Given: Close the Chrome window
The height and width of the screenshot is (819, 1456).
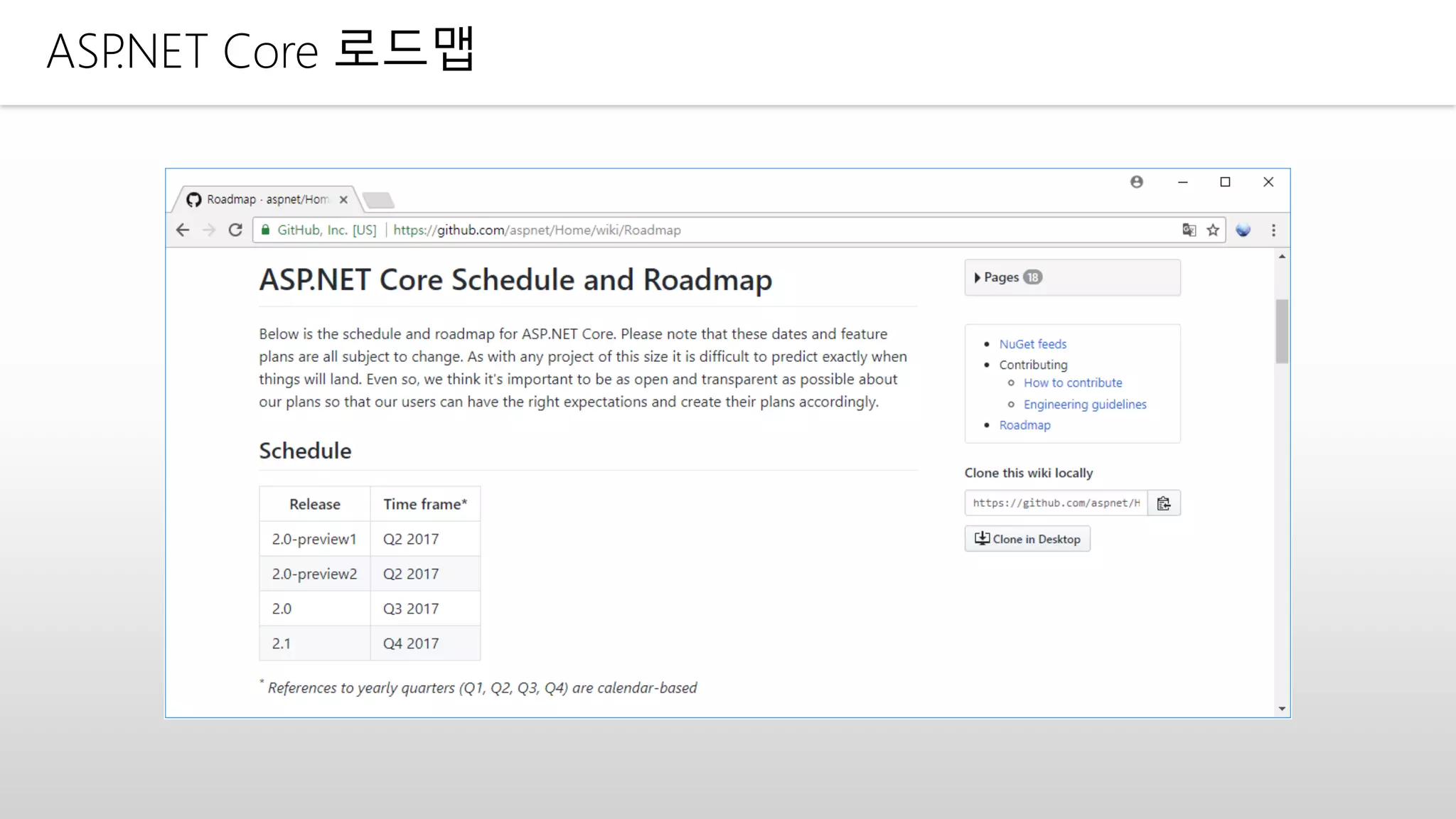Looking at the screenshot, I should pyautogui.click(x=1268, y=182).
